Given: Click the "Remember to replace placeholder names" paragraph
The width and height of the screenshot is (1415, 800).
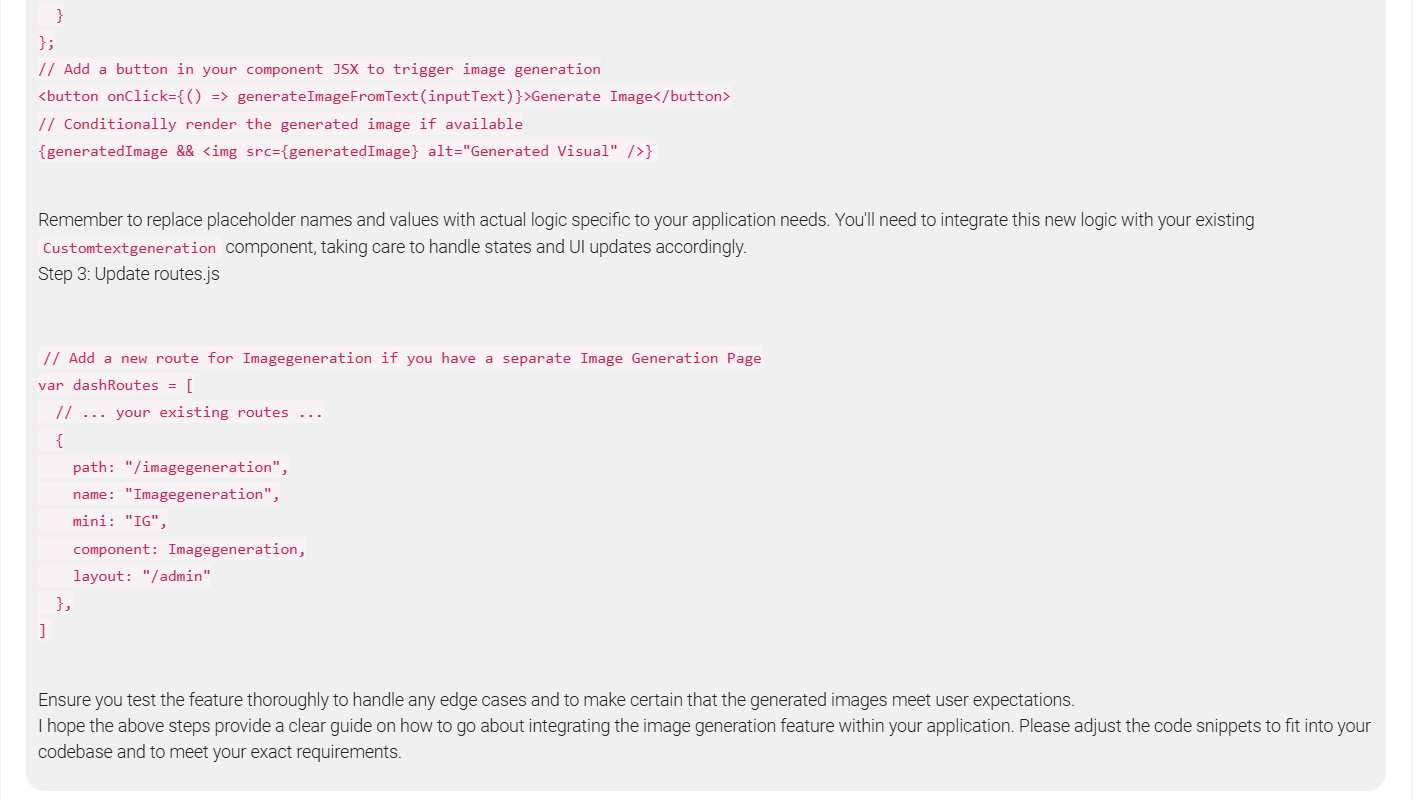Looking at the screenshot, I should click(x=646, y=220).
